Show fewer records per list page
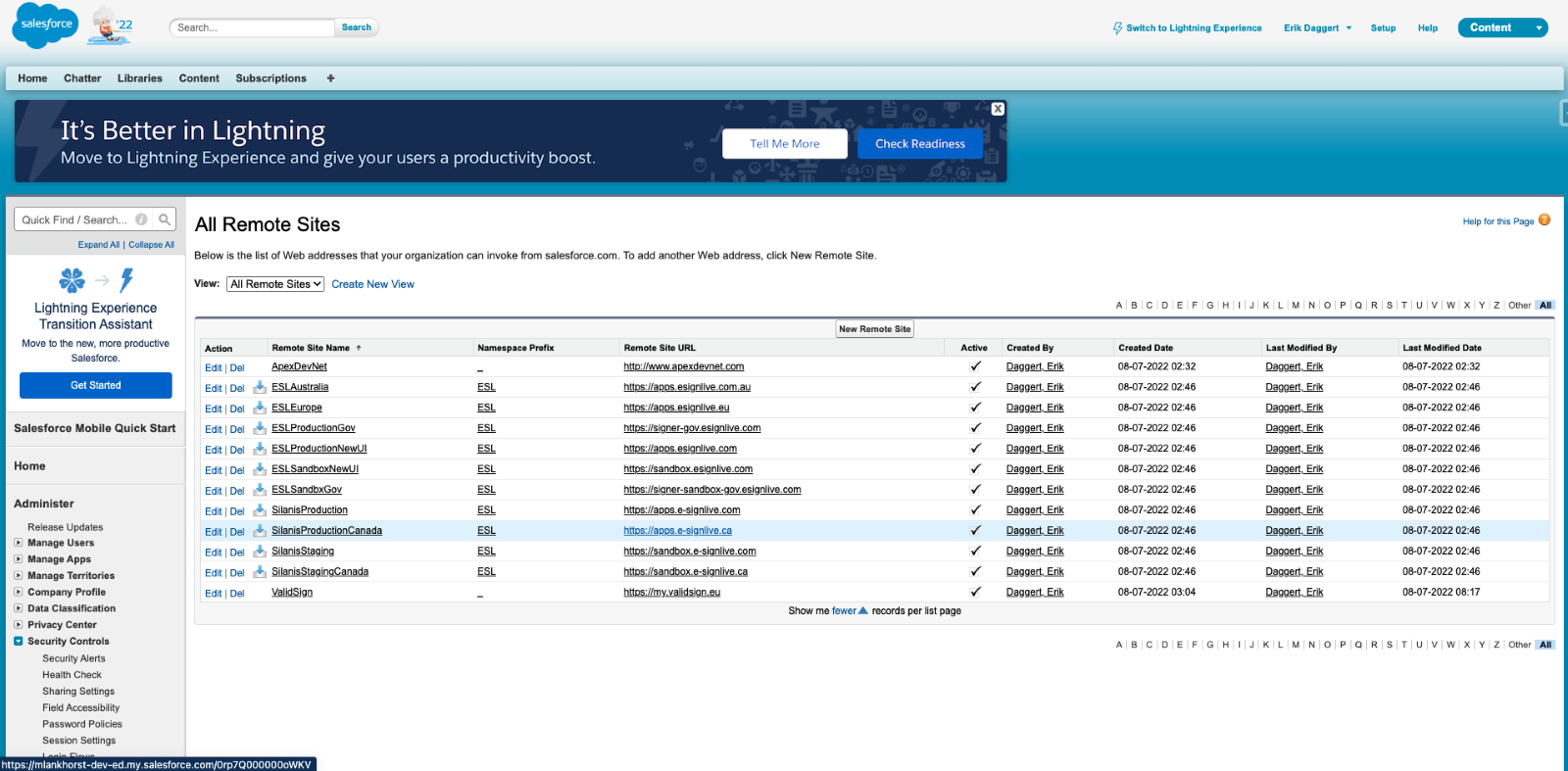Viewport: 1568px width, 771px height. (849, 610)
